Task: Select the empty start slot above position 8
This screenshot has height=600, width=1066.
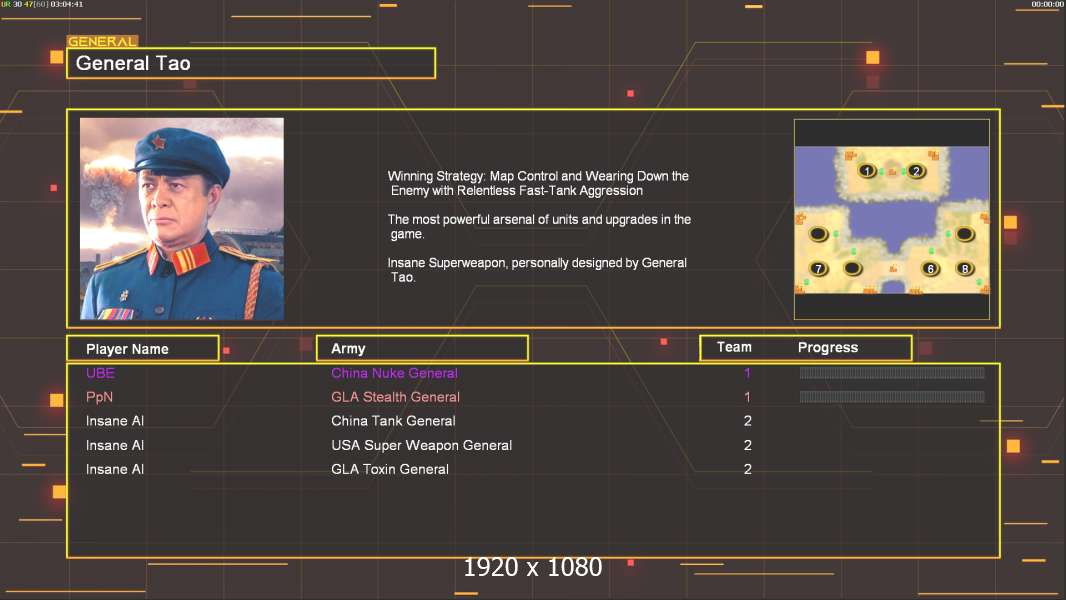Action: click(x=965, y=234)
